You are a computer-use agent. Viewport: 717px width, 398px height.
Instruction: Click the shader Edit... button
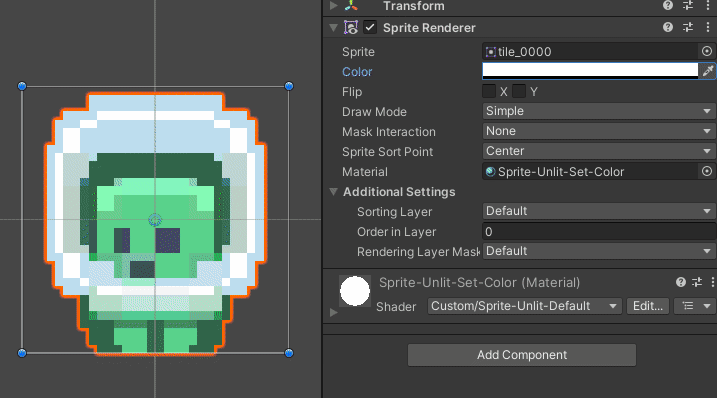point(648,306)
